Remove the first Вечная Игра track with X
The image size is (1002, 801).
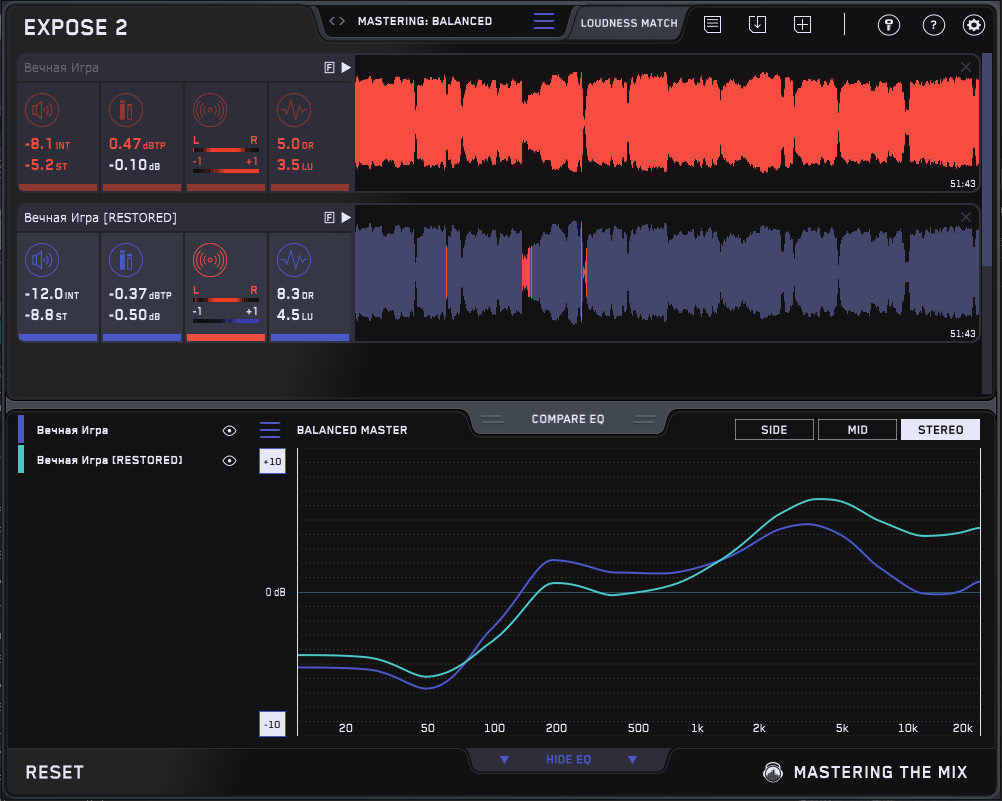click(x=966, y=67)
